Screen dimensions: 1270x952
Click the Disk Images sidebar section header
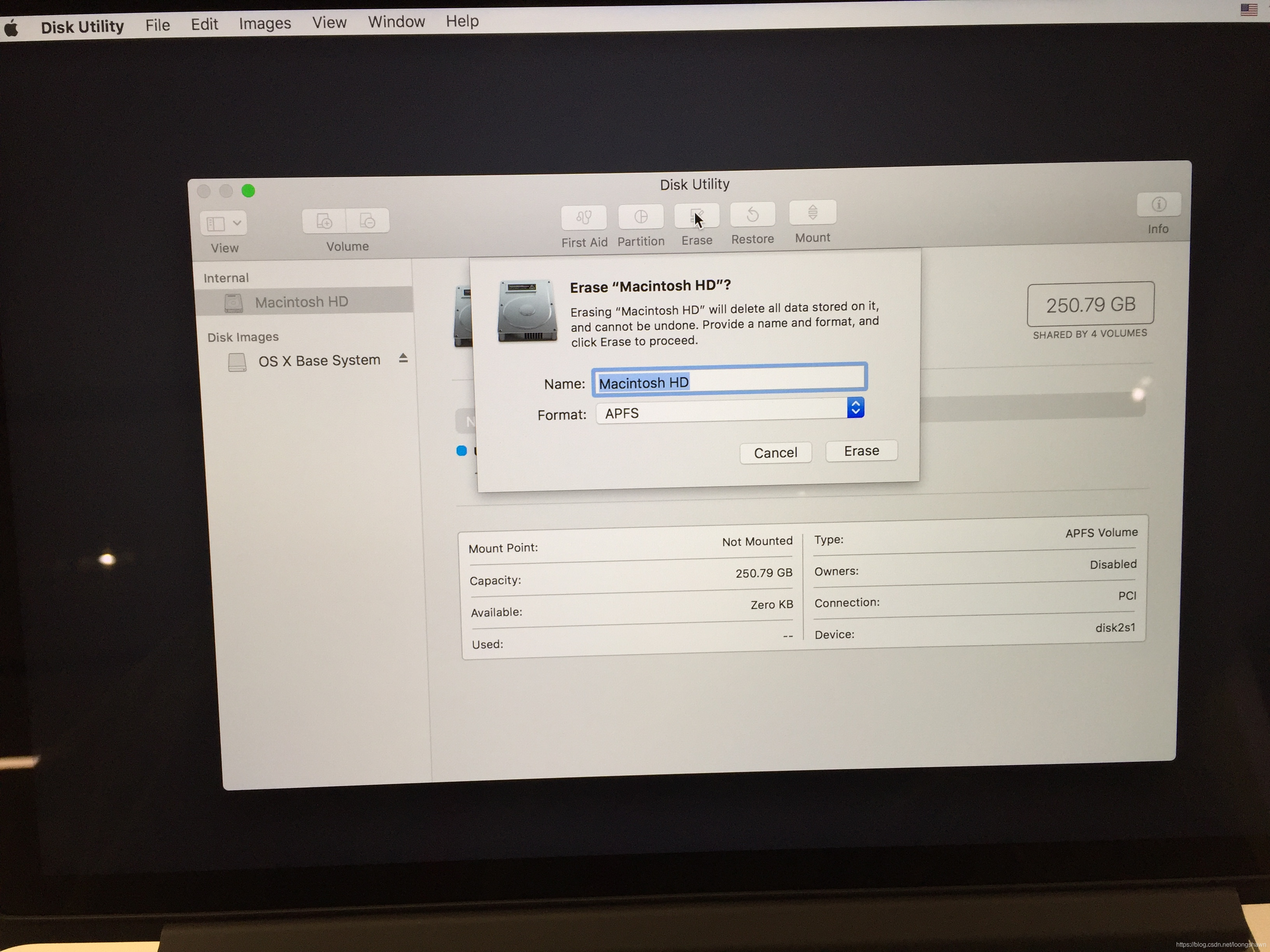[243, 337]
